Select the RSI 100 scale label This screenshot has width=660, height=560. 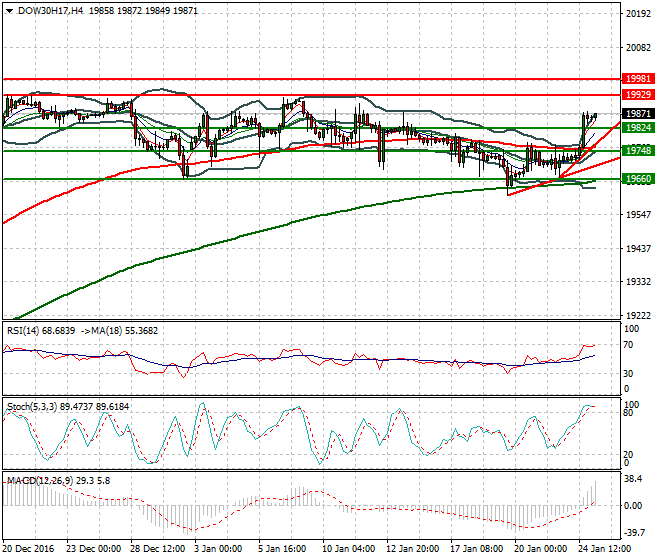(x=631, y=329)
